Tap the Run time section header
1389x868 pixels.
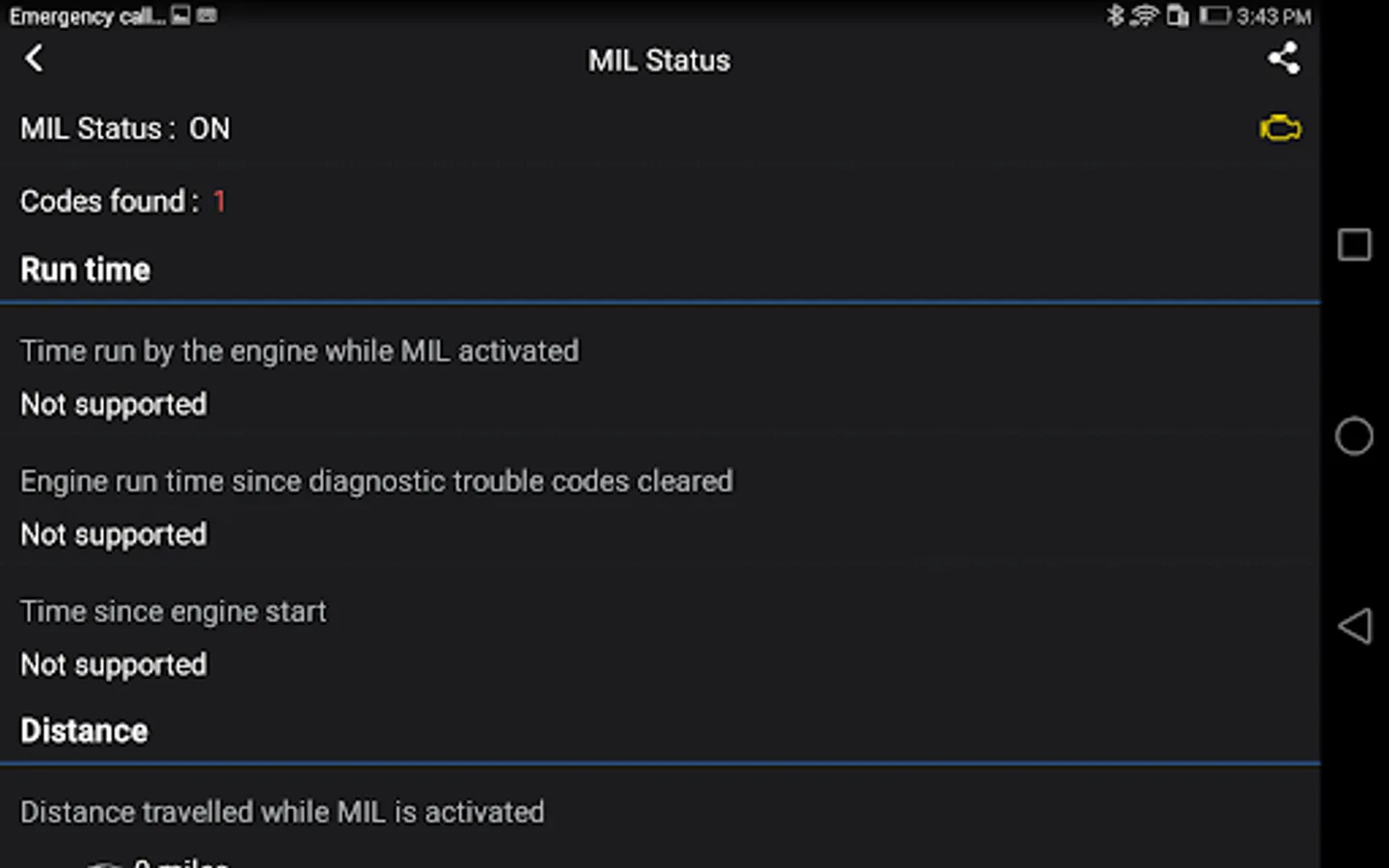pyautogui.click(x=86, y=270)
